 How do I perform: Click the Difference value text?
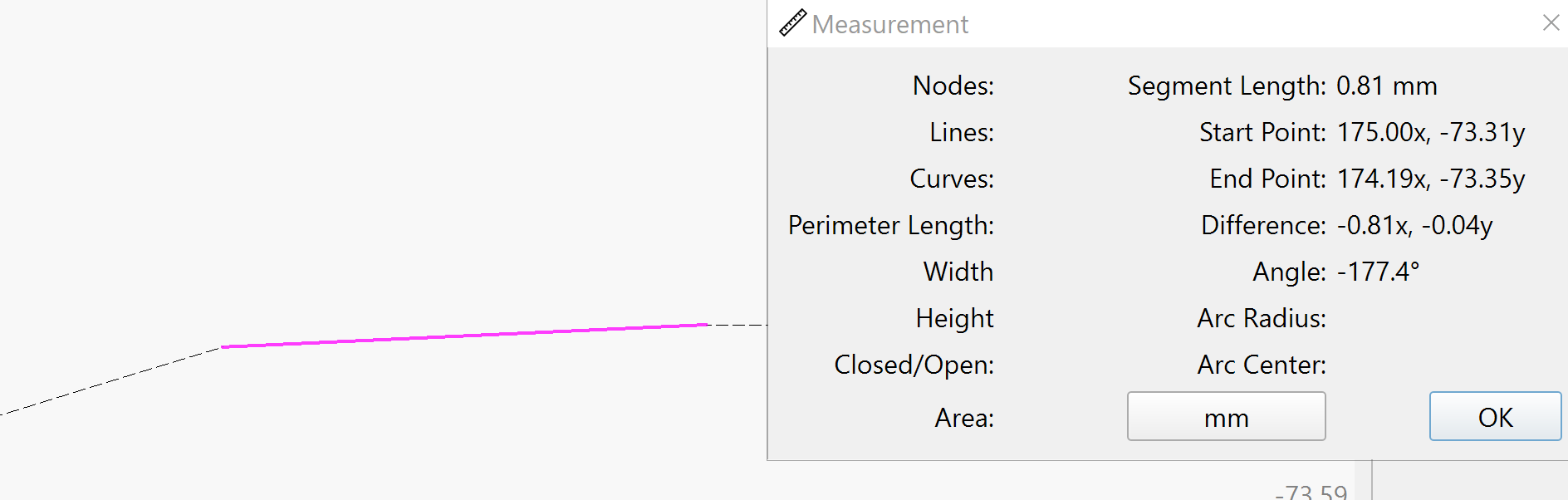(x=1414, y=225)
